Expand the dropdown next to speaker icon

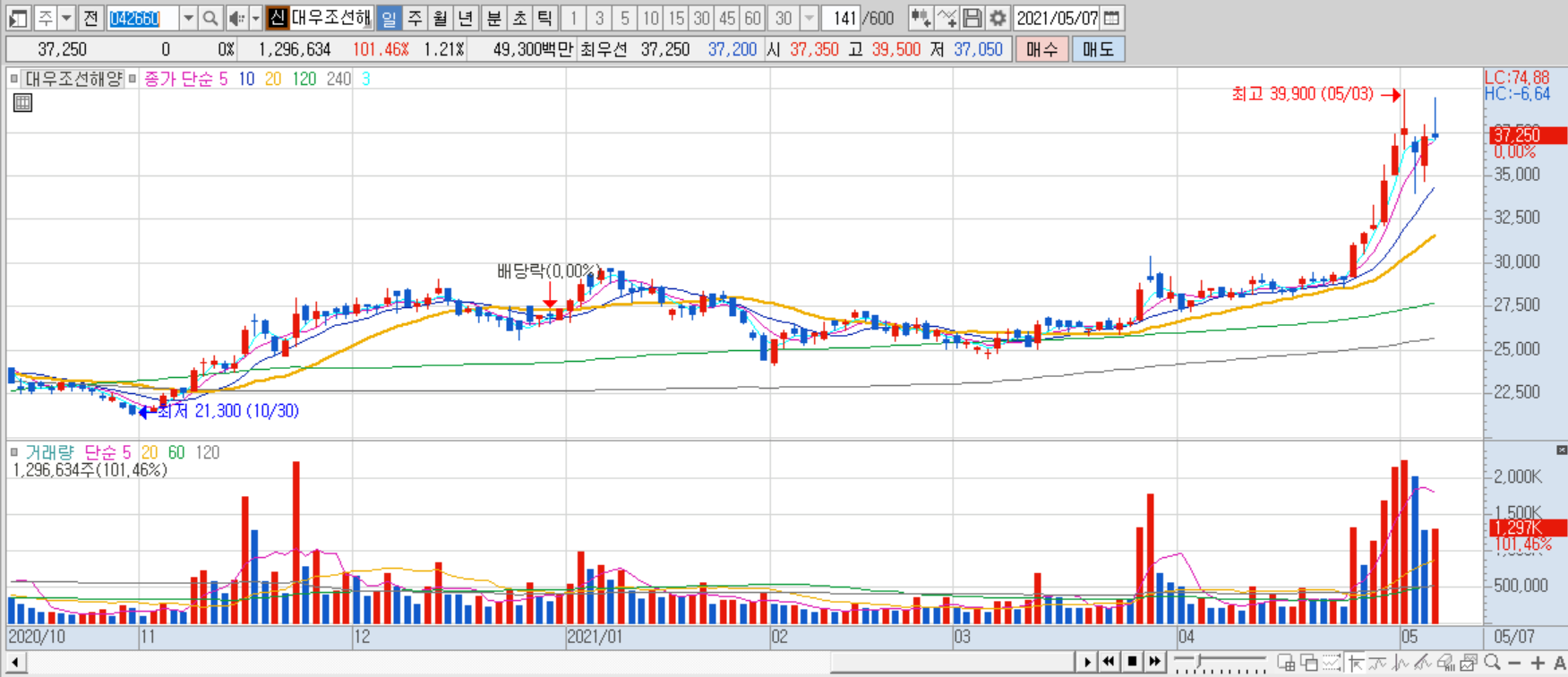point(255,18)
